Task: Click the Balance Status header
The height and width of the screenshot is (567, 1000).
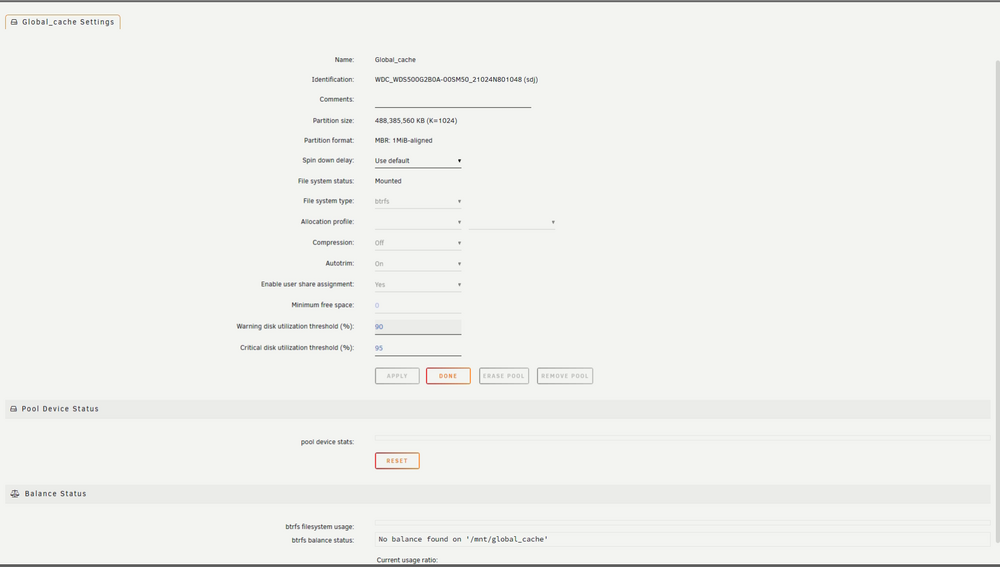Action: click(497, 494)
